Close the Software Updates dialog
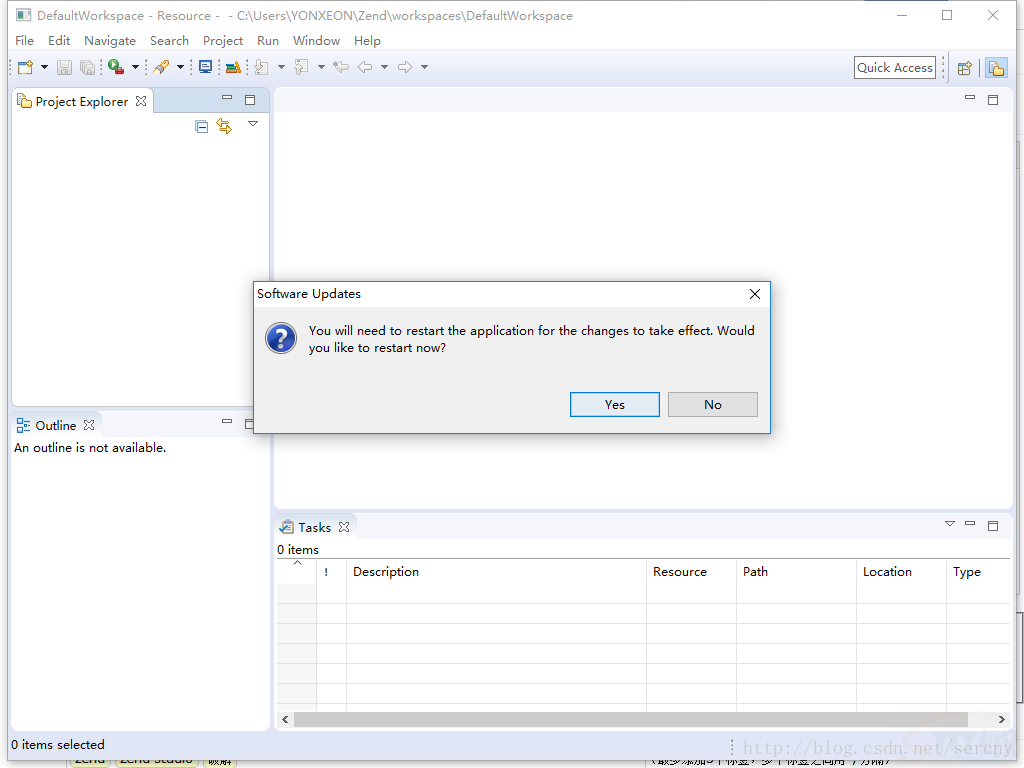This screenshot has height=768, width=1024. pos(754,294)
